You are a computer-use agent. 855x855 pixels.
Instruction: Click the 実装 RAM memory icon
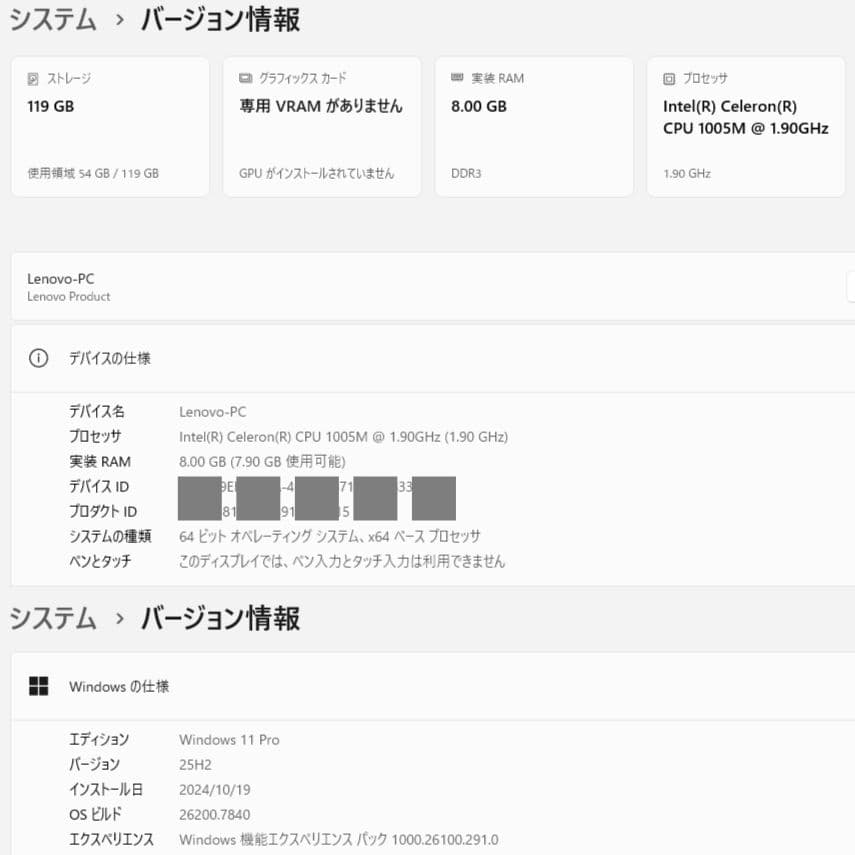pyautogui.click(x=457, y=78)
